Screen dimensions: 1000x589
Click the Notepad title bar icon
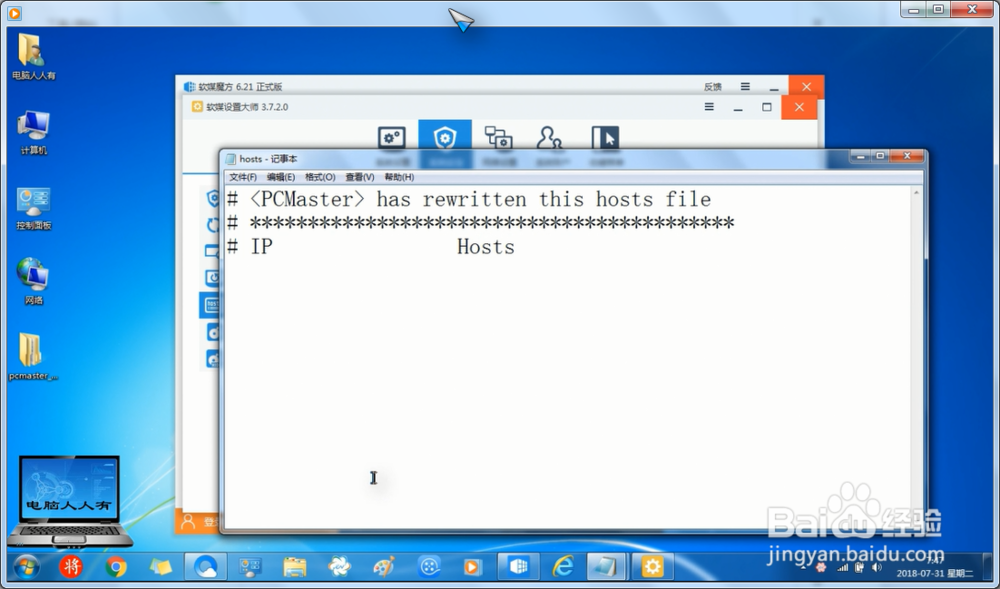[230, 159]
